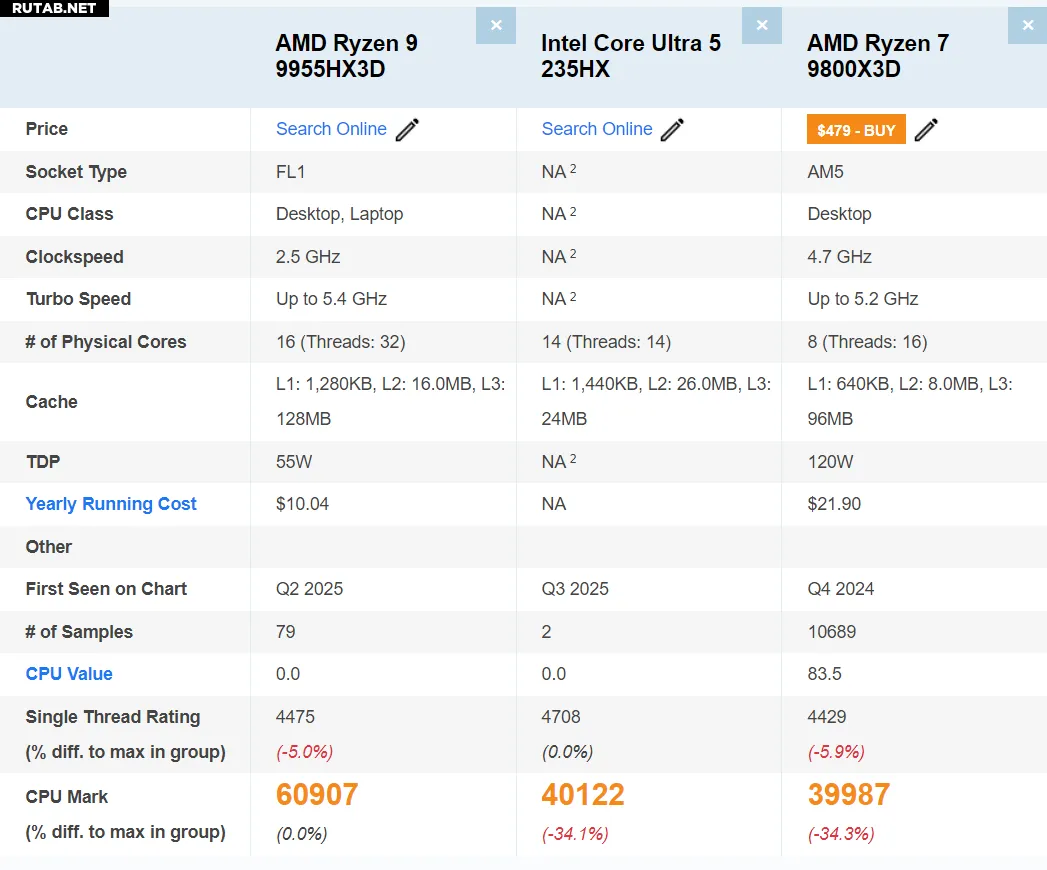
Task: Click the 16 (Threads: 32) cores value
Action: click(x=341, y=342)
